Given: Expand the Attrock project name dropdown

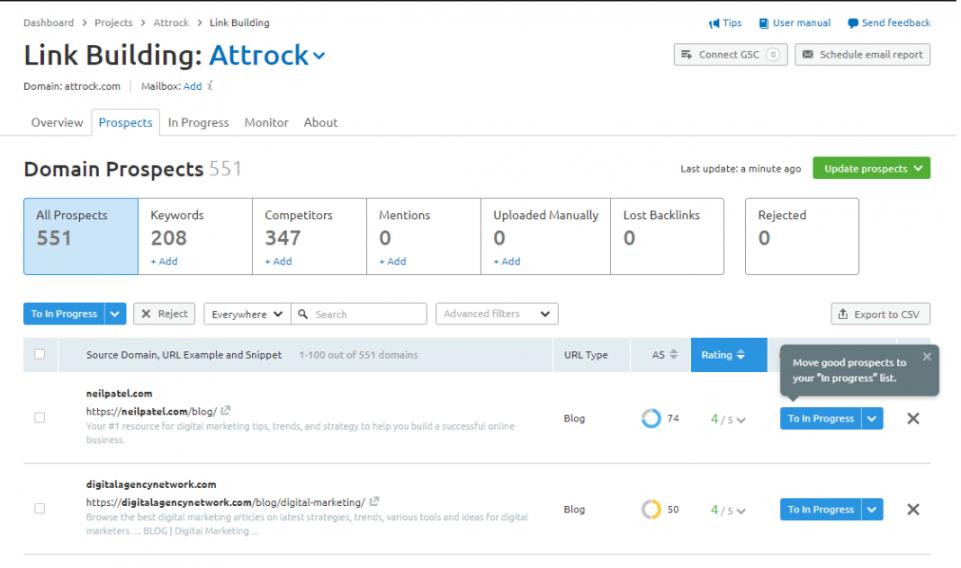Looking at the screenshot, I should pyautogui.click(x=319, y=56).
